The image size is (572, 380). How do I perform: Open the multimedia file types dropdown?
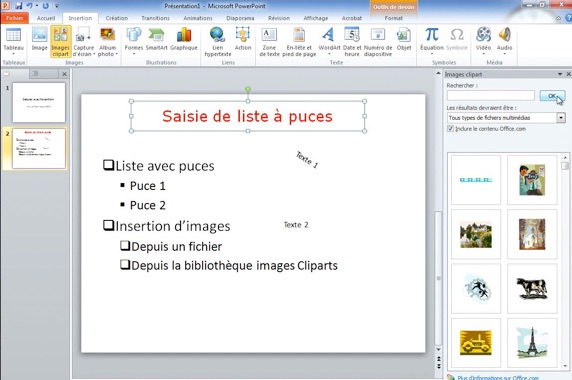[561, 117]
